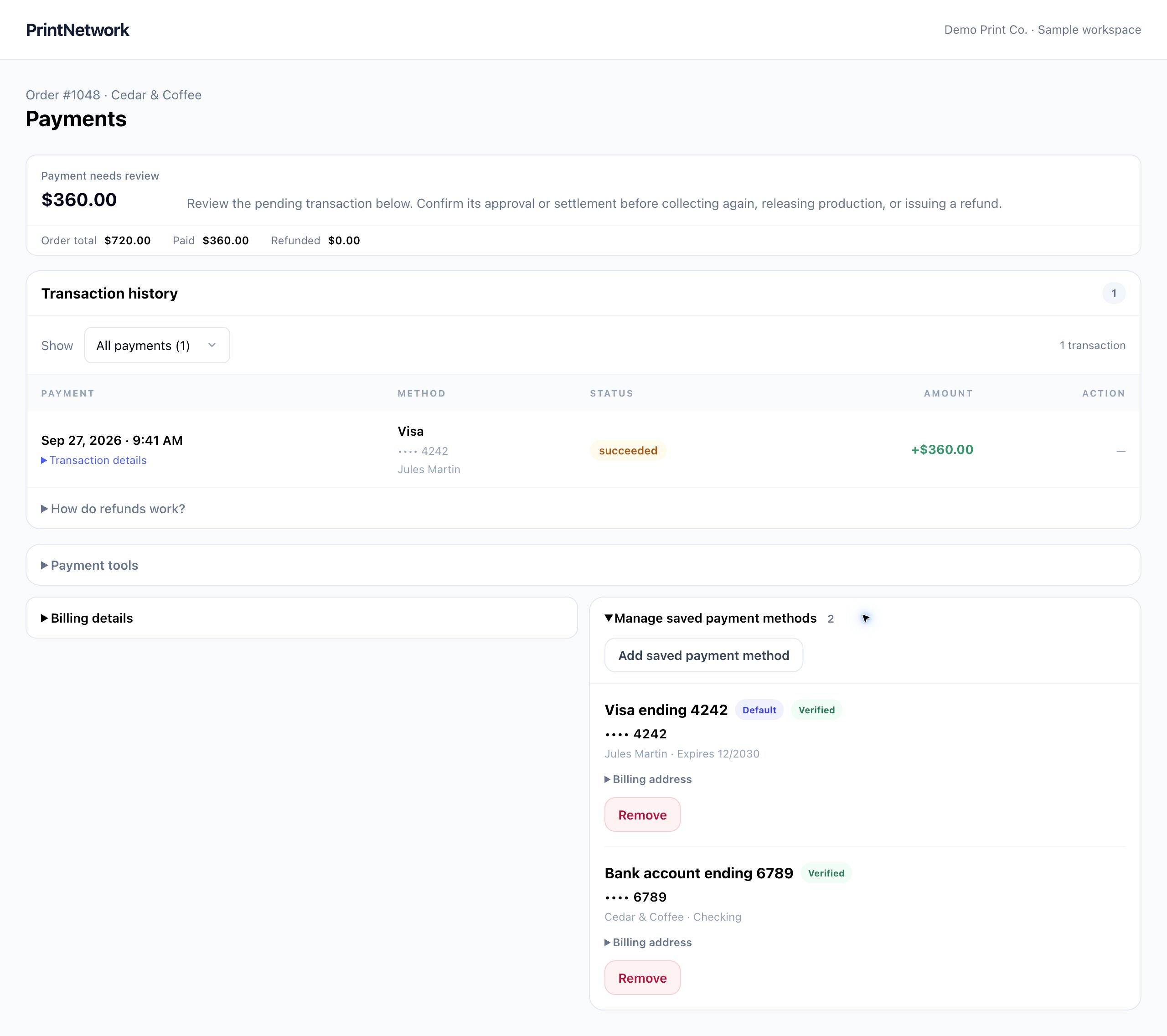Click the Payment needs review label
1167x1036 pixels.
tap(100, 176)
